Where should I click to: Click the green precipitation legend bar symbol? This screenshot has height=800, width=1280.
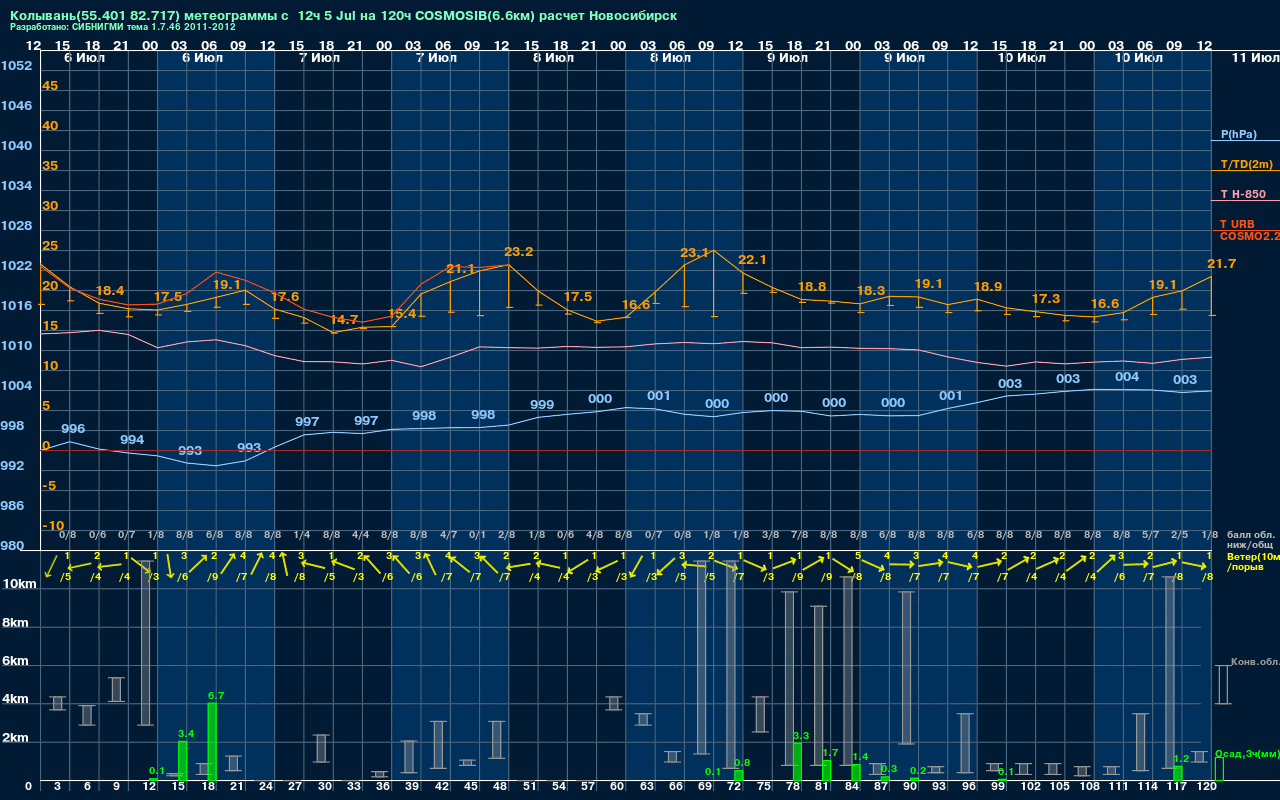pyautogui.click(x=1218, y=770)
